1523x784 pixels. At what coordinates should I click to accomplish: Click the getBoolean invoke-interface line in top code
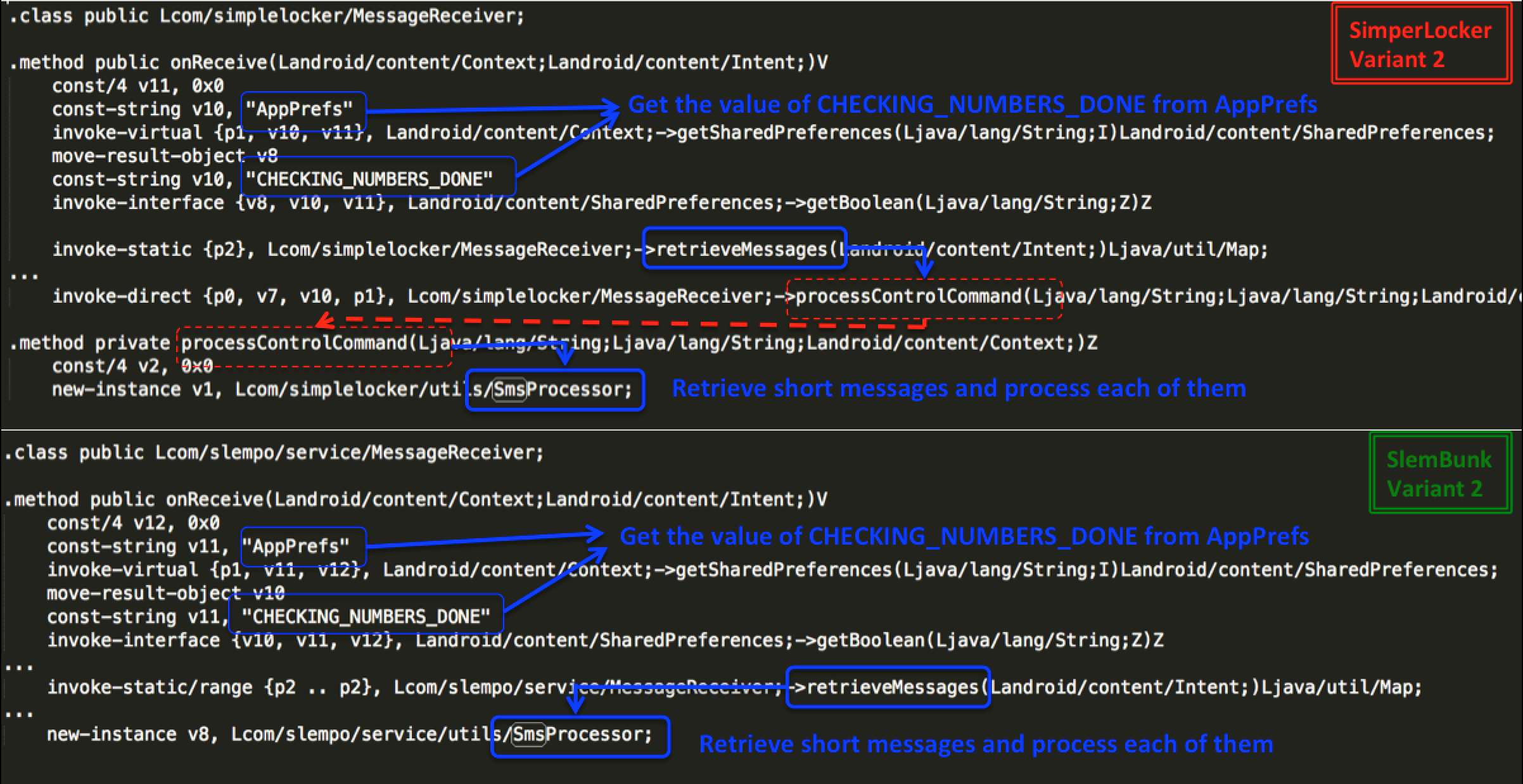[601, 203]
